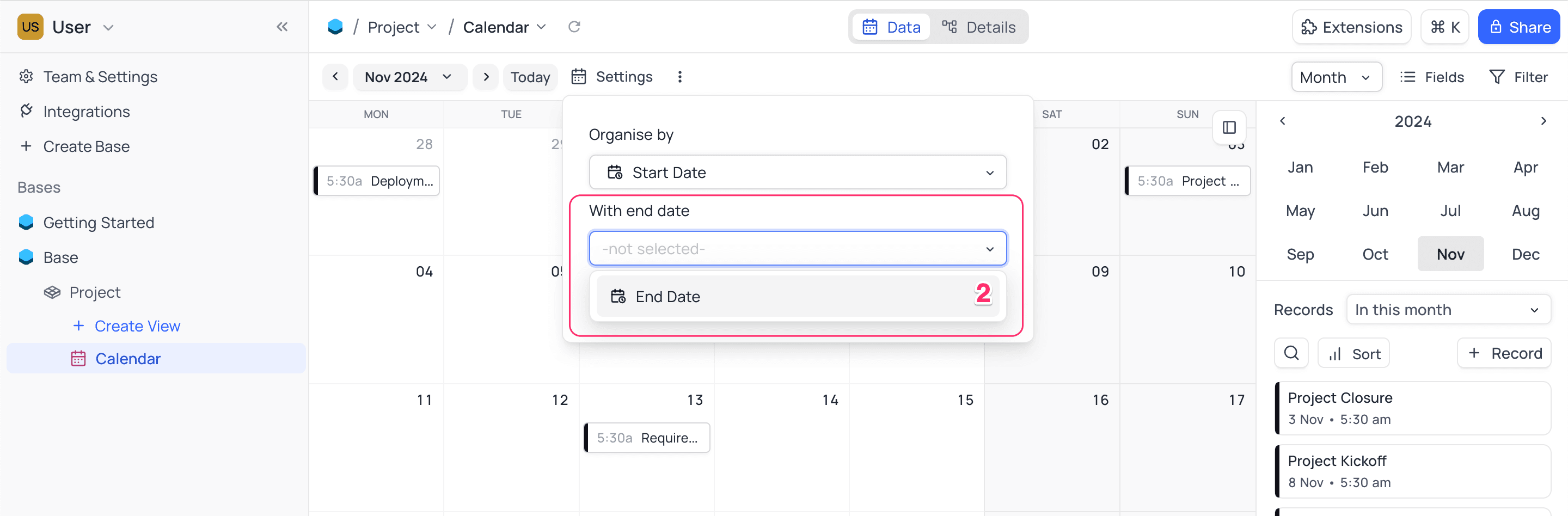
Task: Go to the next month arrow
Action: tap(486, 77)
